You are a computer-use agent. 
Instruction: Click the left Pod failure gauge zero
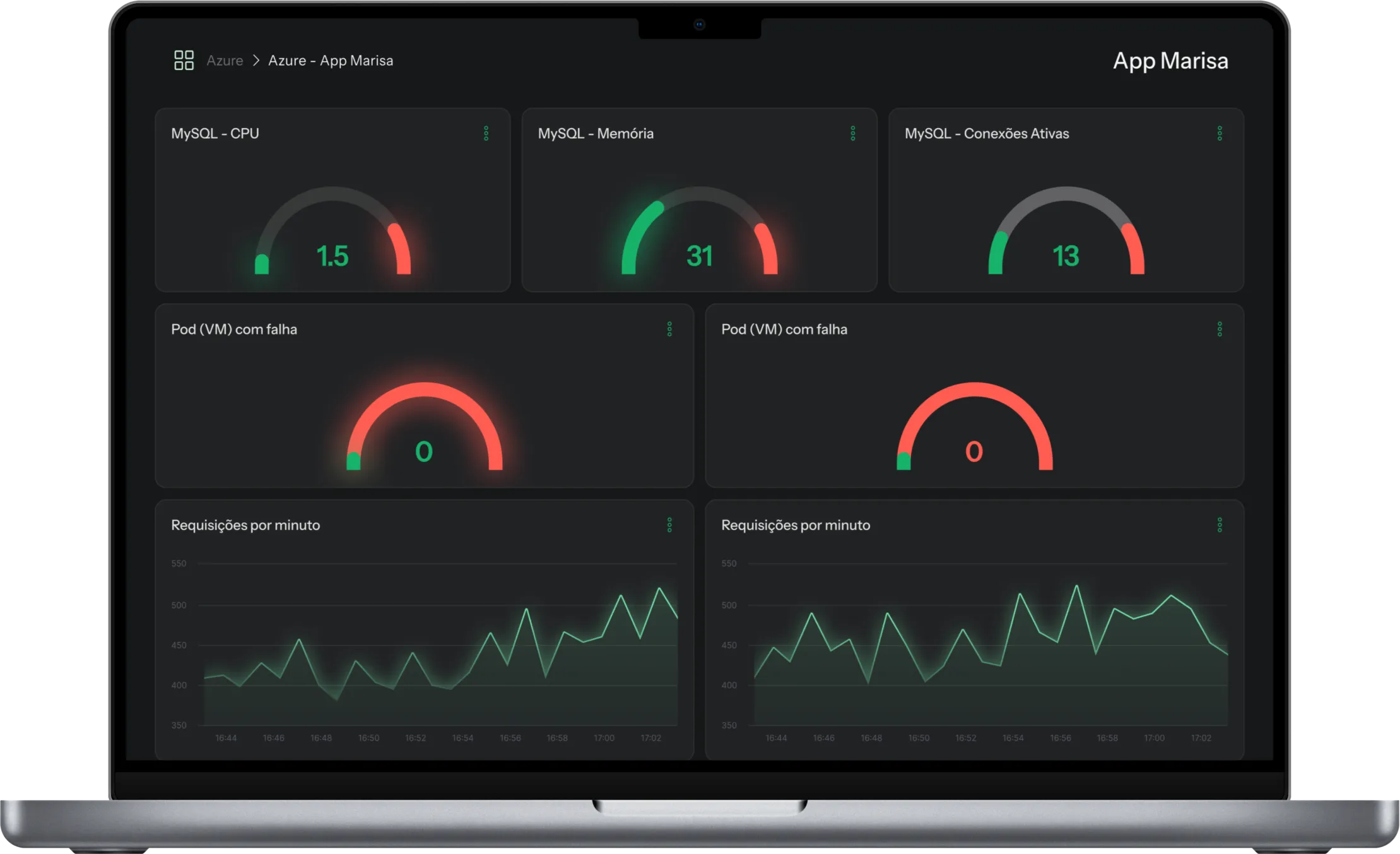[x=424, y=451]
